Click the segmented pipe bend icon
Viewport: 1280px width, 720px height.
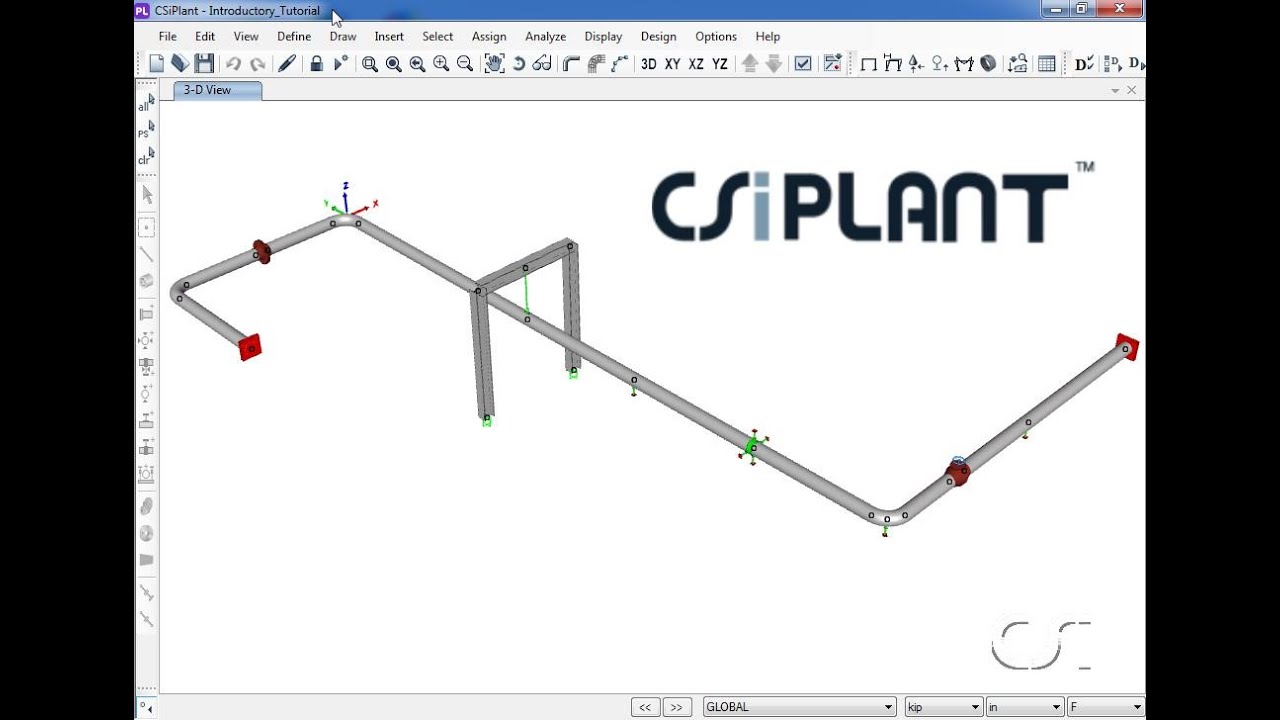(x=596, y=64)
